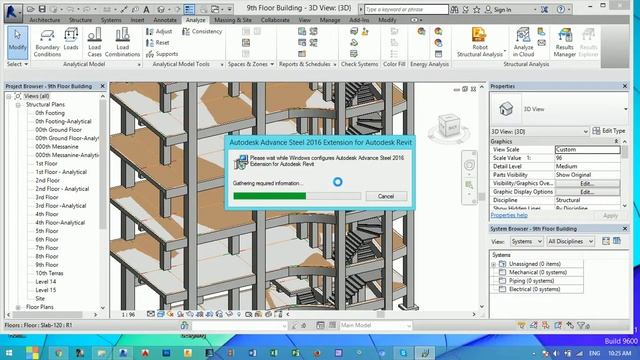The image size is (640, 360).
Task: Cancel the Advance Steel extension configuration
Action: coord(386,196)
